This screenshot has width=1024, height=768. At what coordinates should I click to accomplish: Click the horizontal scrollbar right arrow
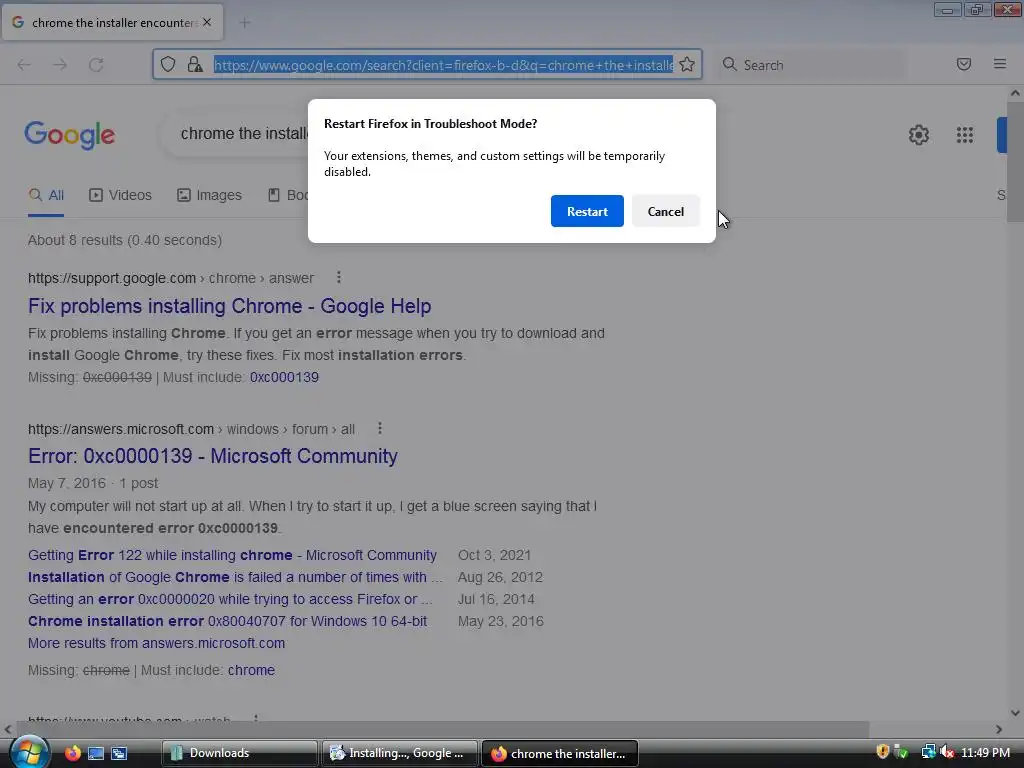(x=999, y=729)
